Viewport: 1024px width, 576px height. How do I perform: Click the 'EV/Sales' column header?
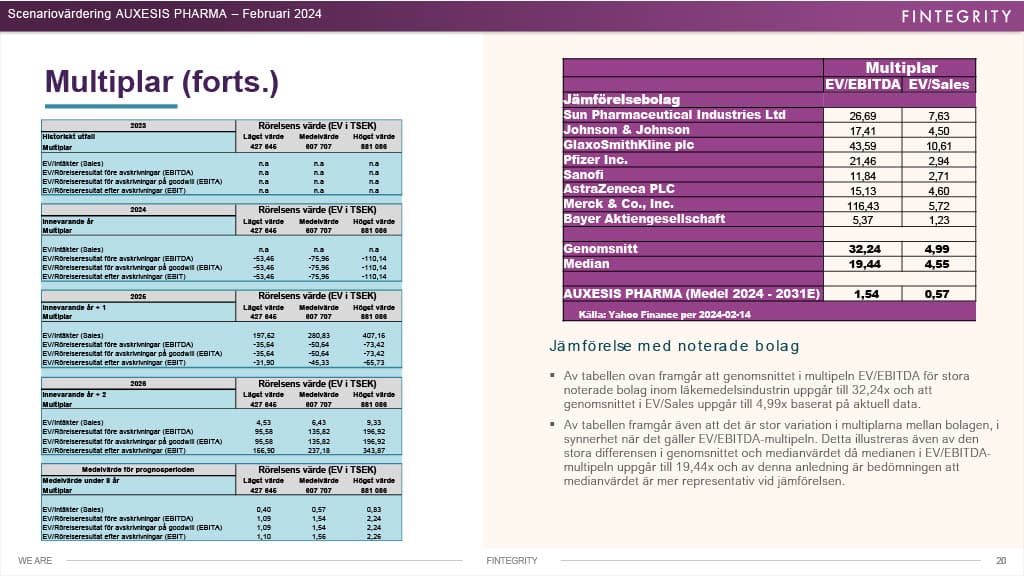coord(938,84)
